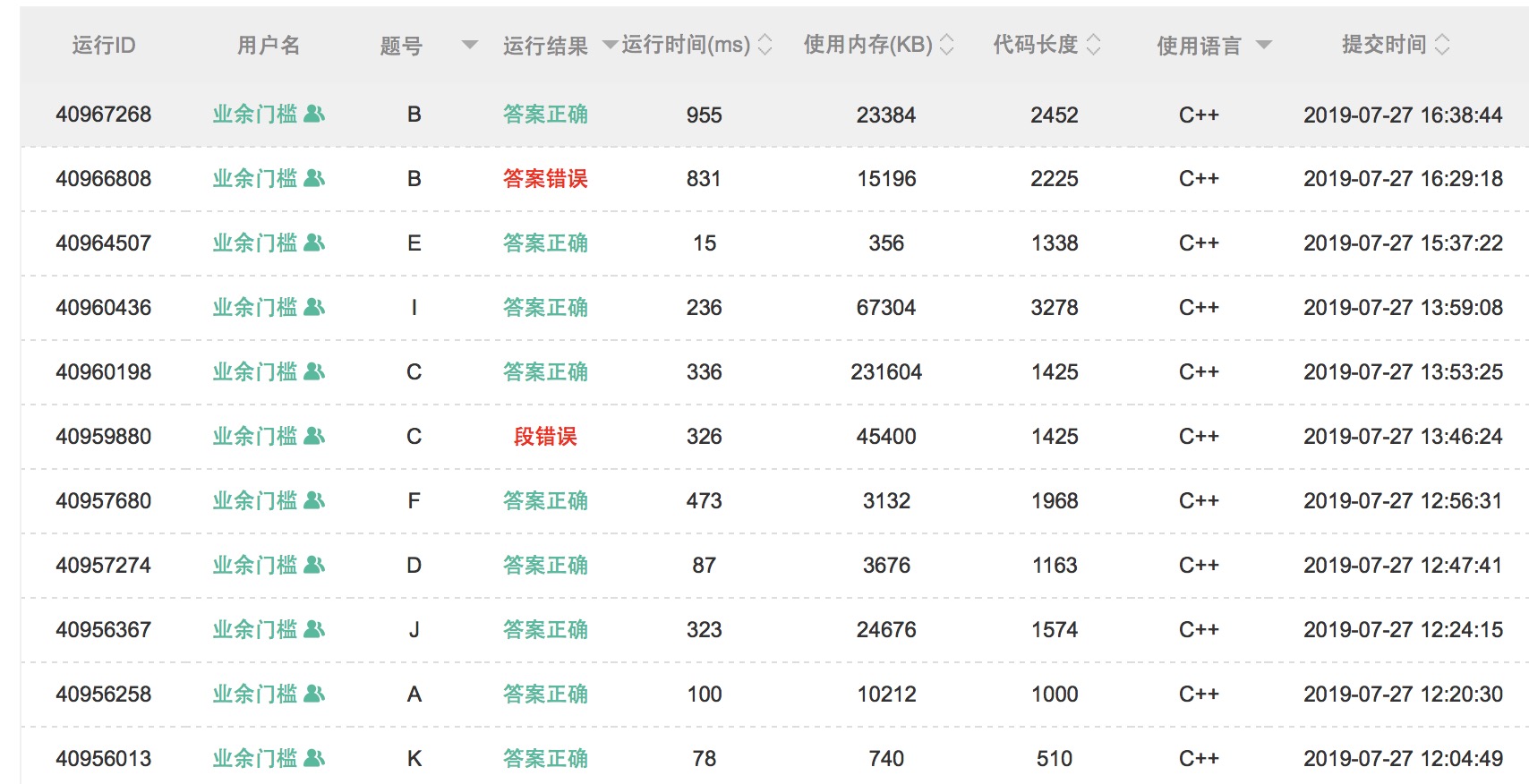Open the 使用语言 dropdown filter

point(1263,45)
